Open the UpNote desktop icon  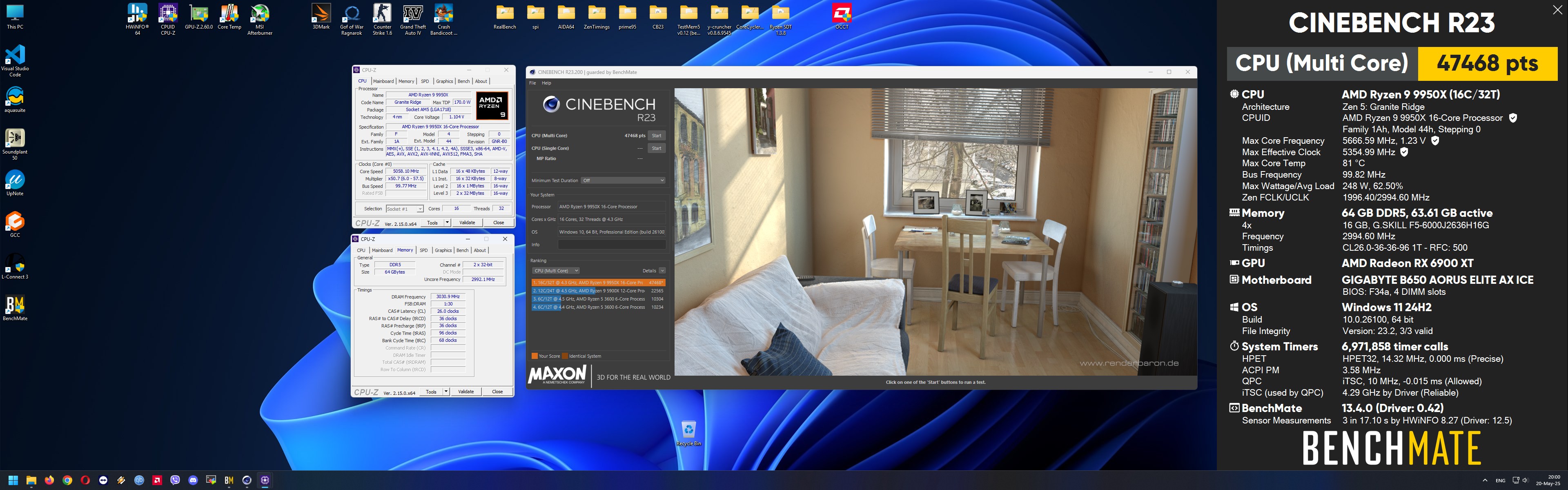[15, 183]
